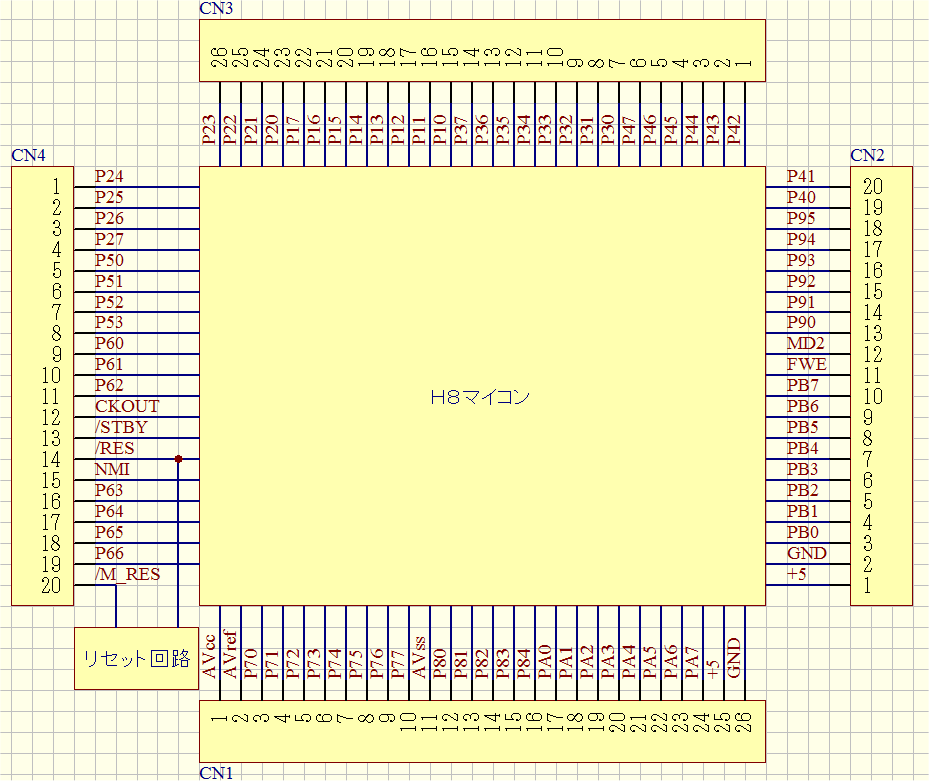
Task: Click the NMI signal label
Action: click(112, 469)
